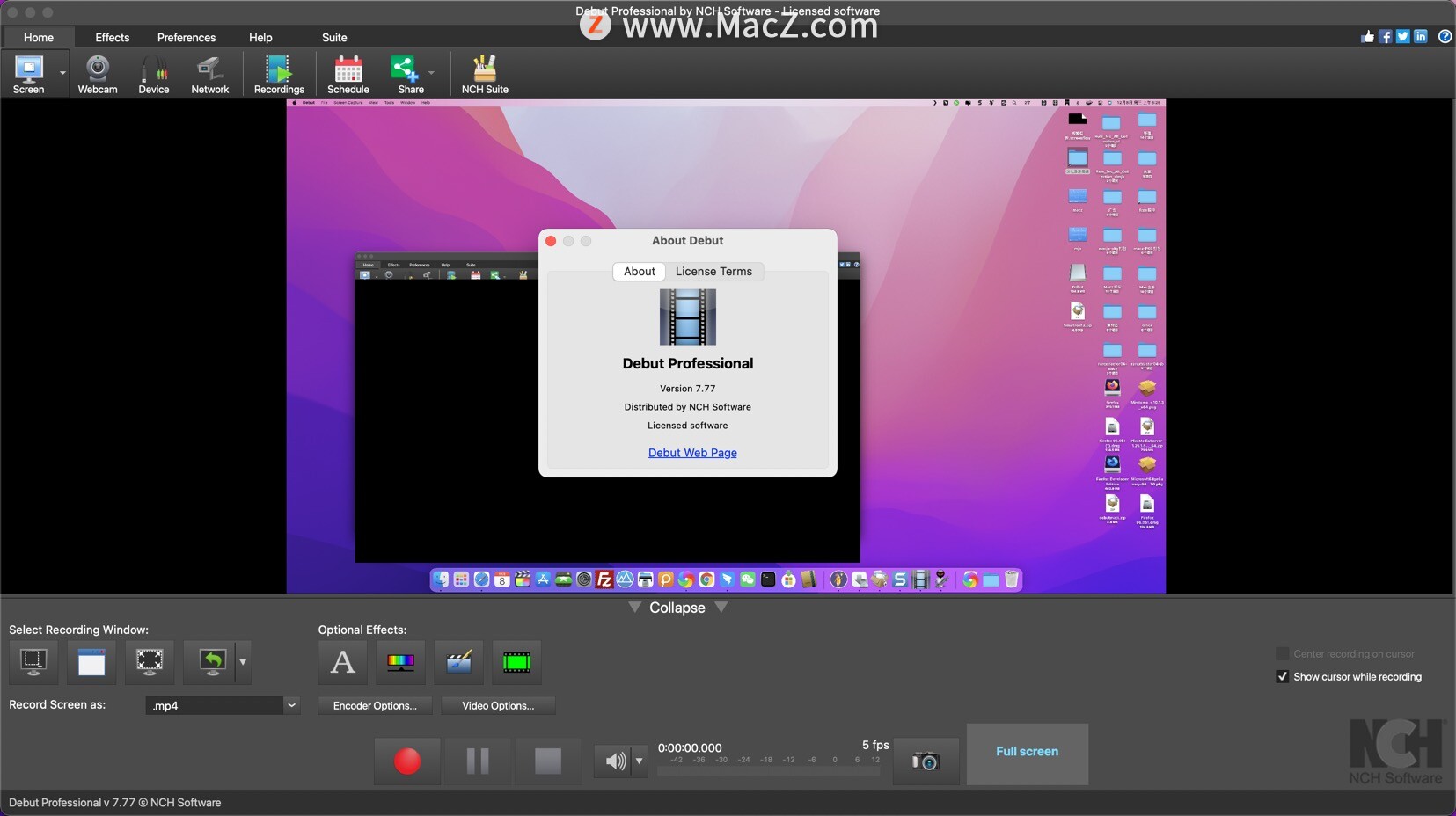Viewport: 1456px width, 816px height.
Task: Open the Recordings list
Action: click(279, 74)
